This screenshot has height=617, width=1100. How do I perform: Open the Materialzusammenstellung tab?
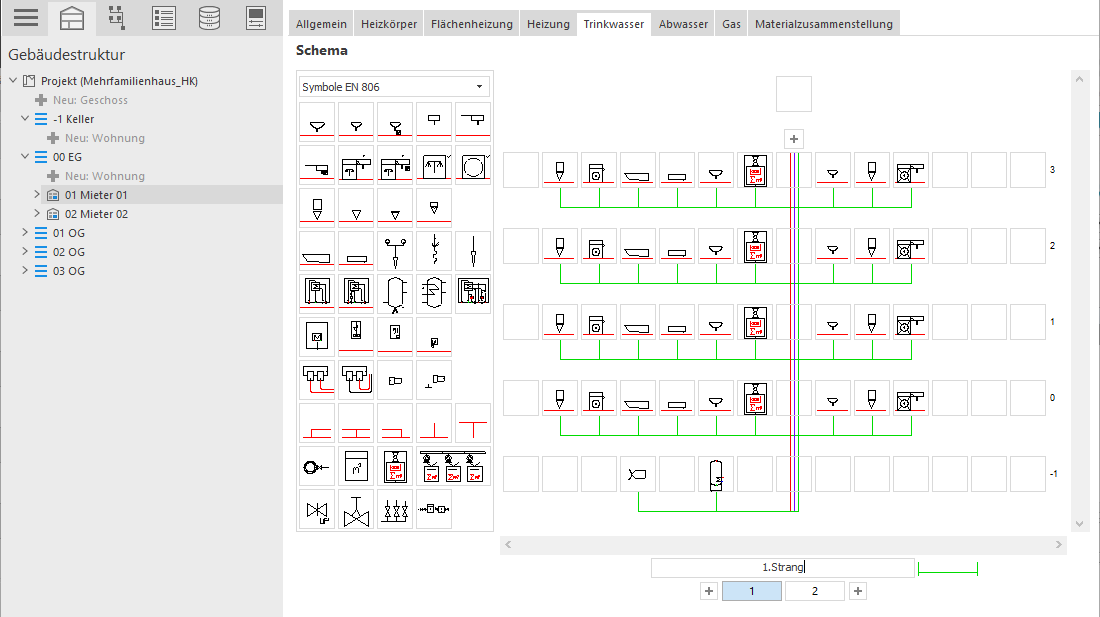coord(824,24)
